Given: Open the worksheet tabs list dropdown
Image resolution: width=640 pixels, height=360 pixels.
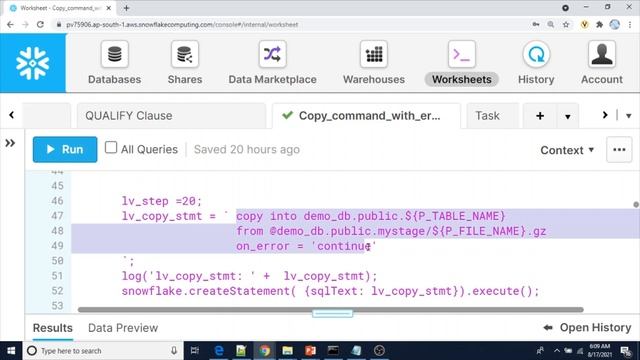Looking at the screenshot, I should (x=629, y=116).
